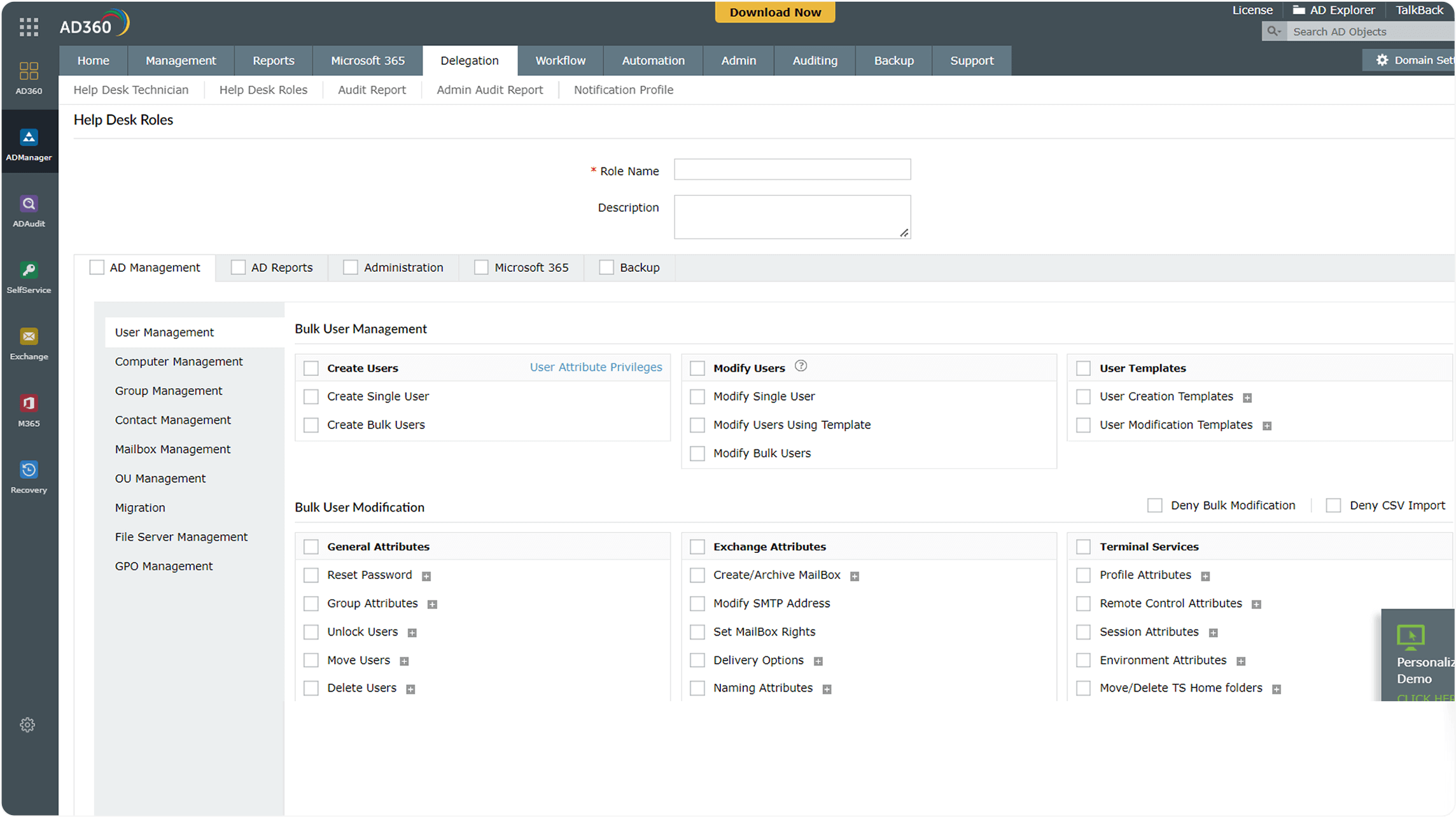Open the settings gear at sidebar bottom
The width and height of the screenshot is (1456, 817).
(27, 725)
